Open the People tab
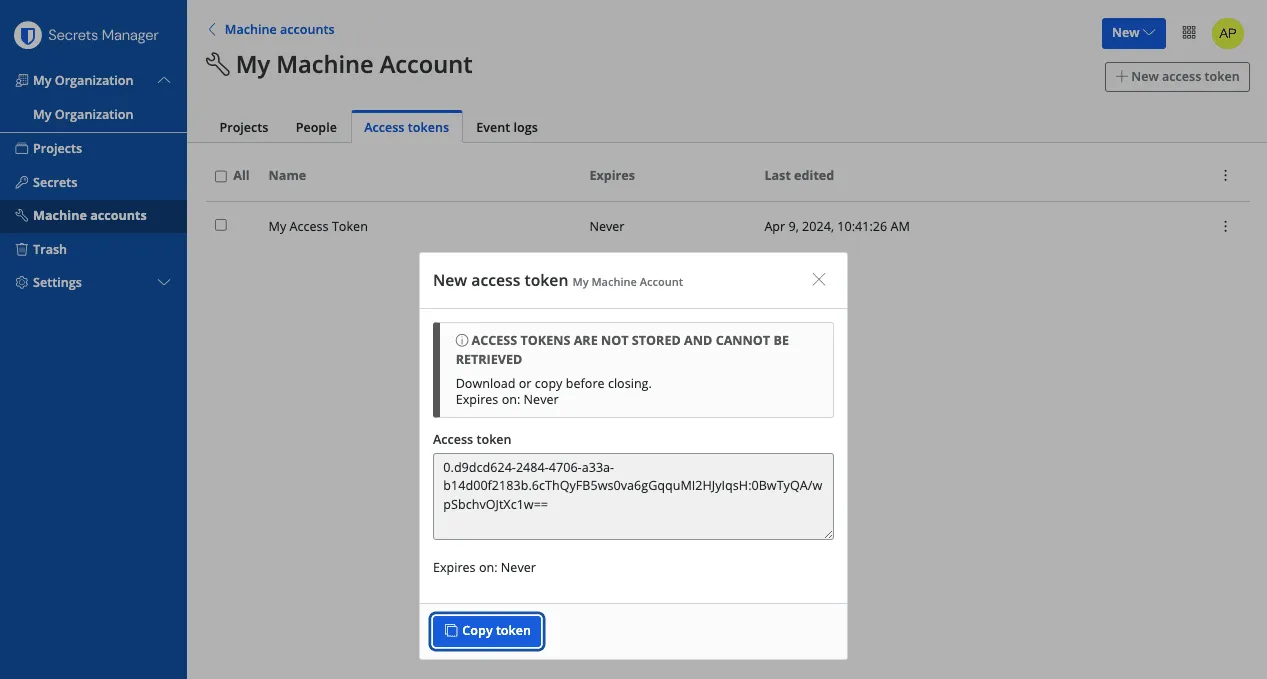The image size is (1267, 679). [x=316, y=127]
